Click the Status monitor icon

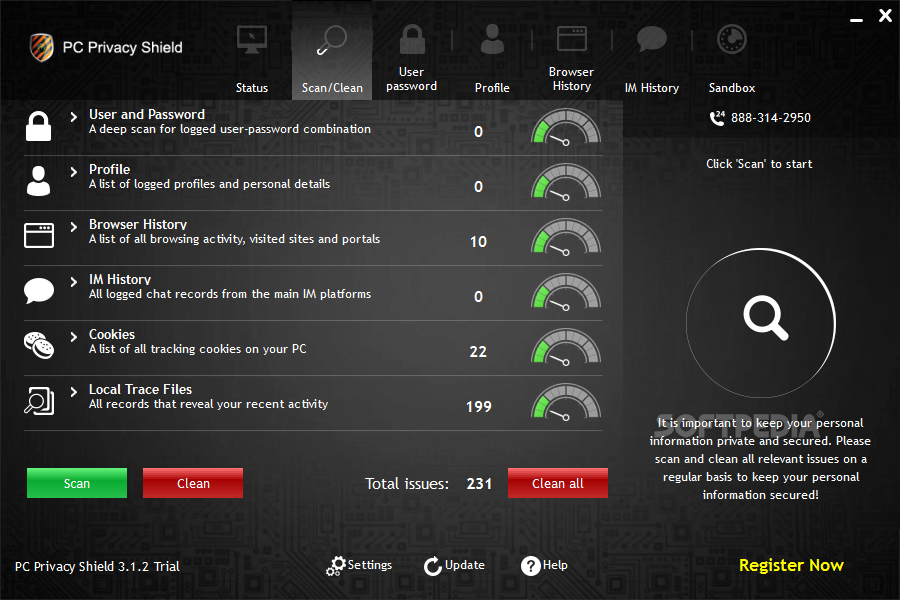coord(251,40)
